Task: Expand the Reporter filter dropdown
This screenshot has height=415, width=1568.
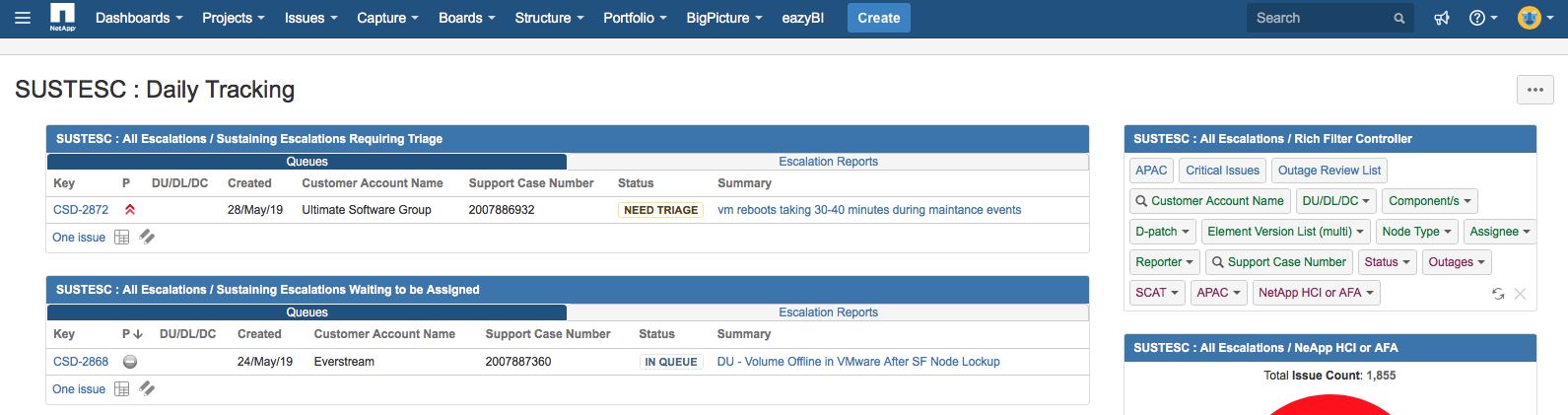Action: [1165, 262]
